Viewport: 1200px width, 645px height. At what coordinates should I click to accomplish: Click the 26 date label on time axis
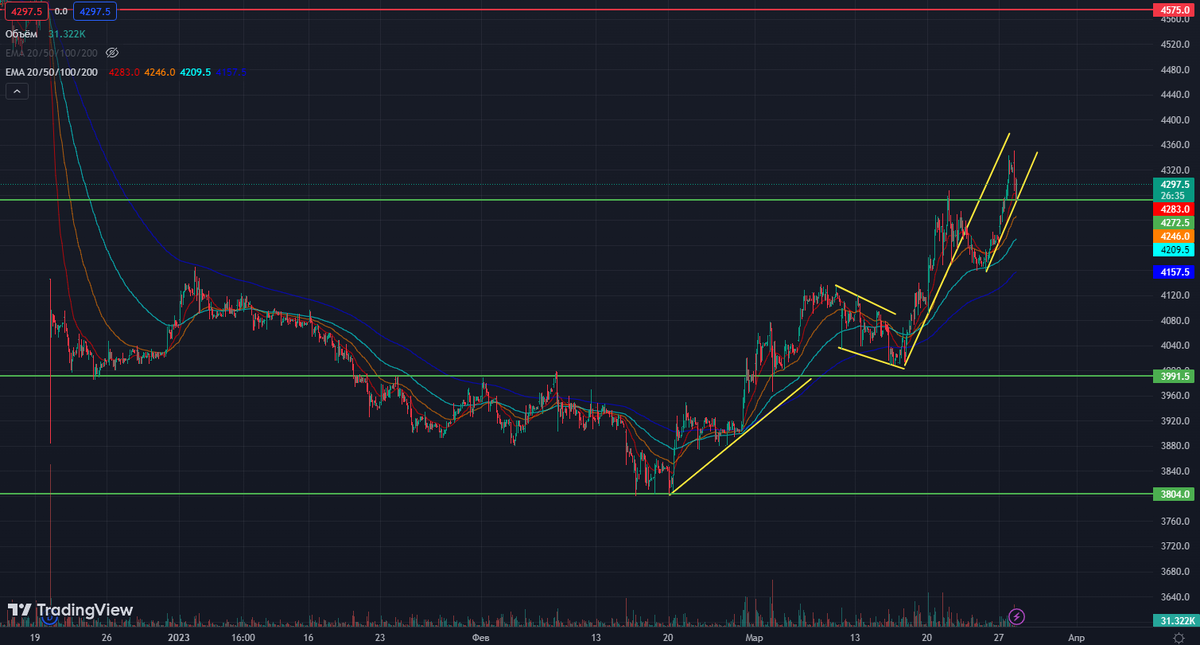click(x=106, y=636)
